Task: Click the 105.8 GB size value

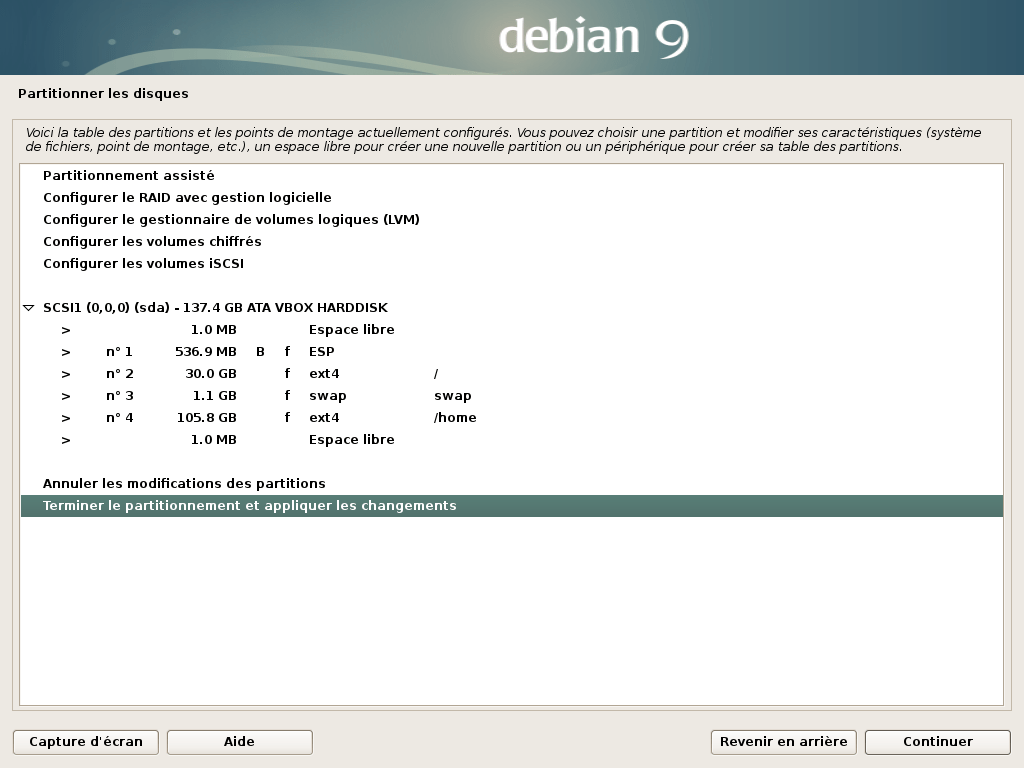Action: tap(206, 418)
